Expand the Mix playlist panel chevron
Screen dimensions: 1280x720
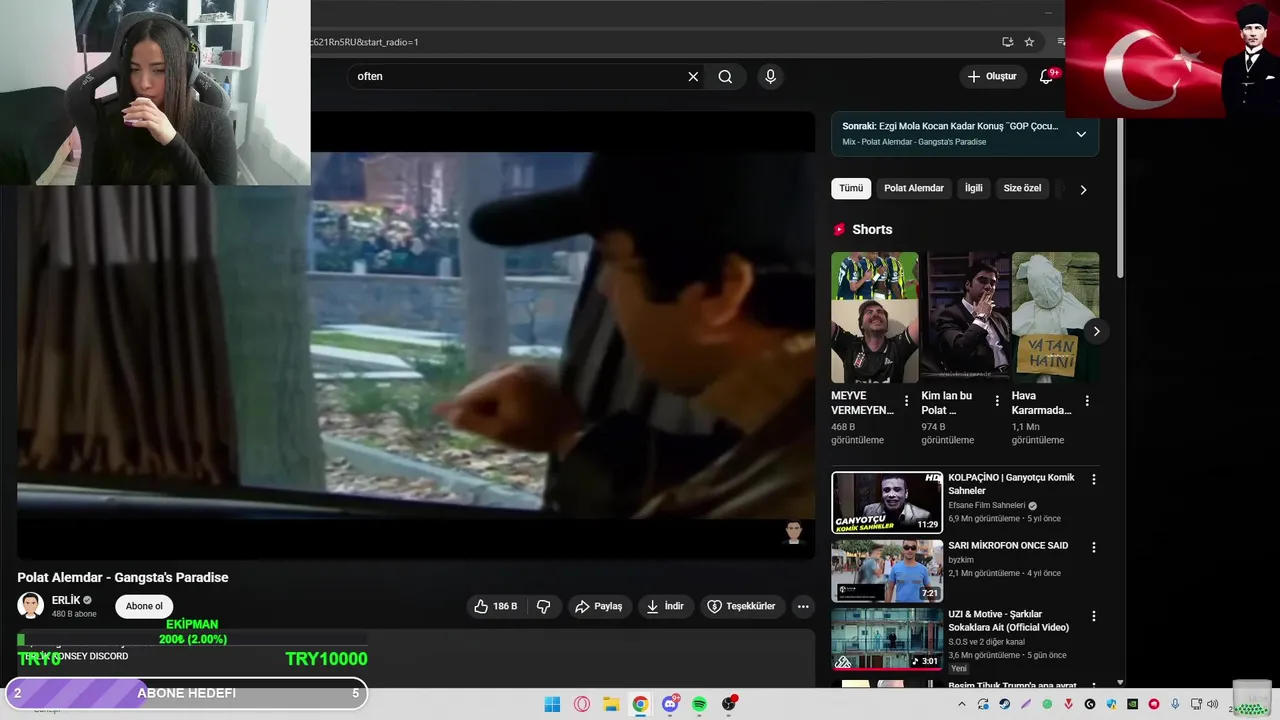click(1081, 134)
